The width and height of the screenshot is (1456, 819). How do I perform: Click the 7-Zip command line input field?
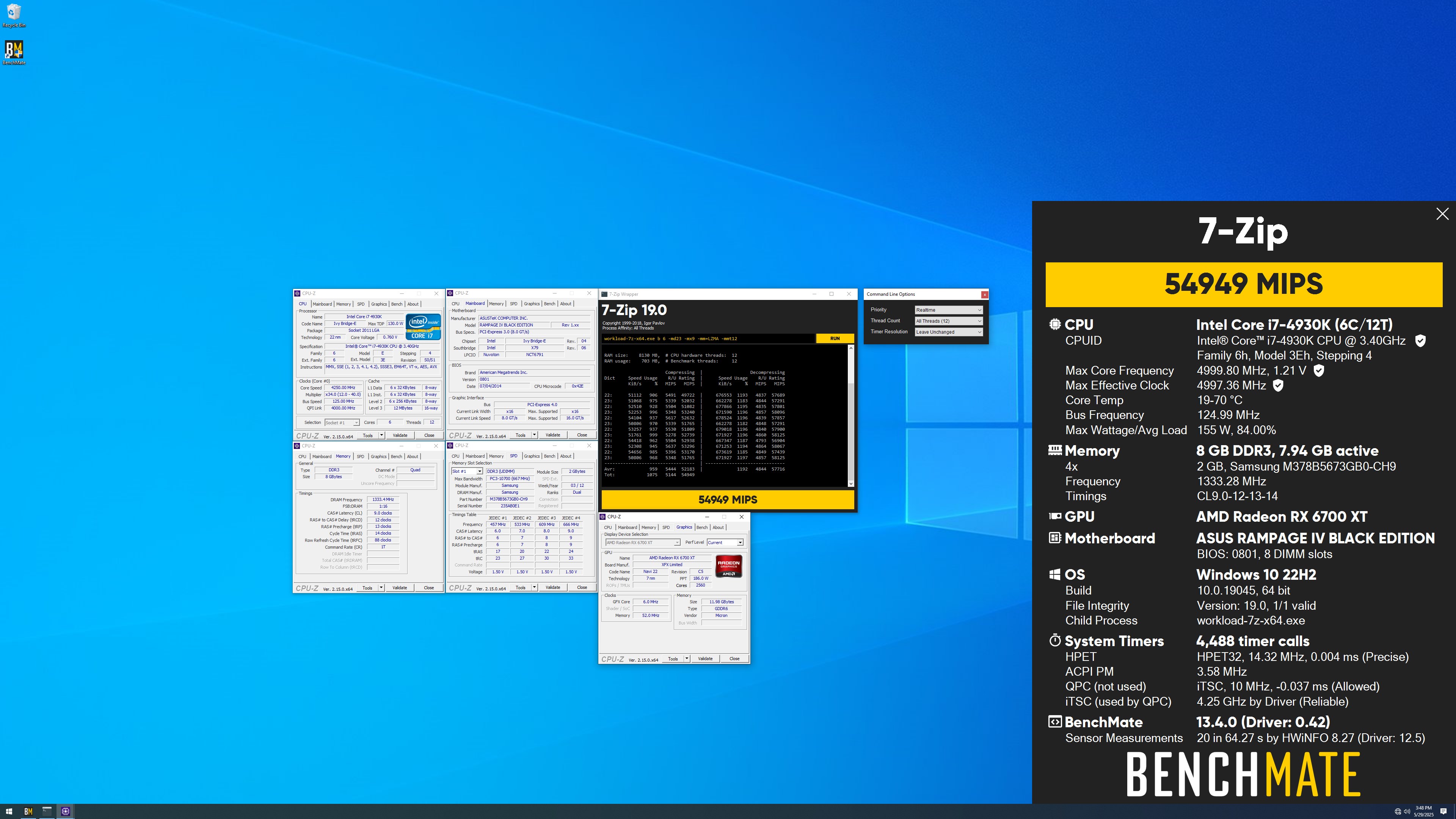708,339
